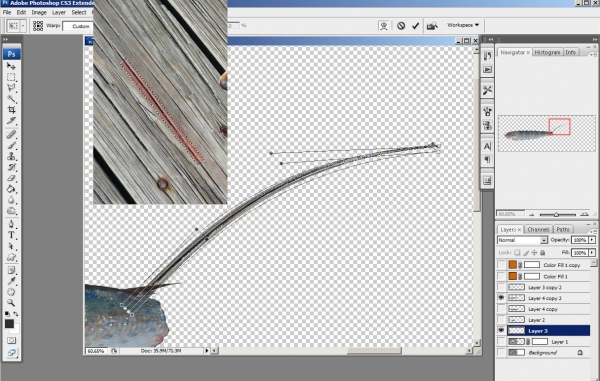Swap foreground and background colors
The height and width of the screenshot is (381, 600).
(16, 314)
